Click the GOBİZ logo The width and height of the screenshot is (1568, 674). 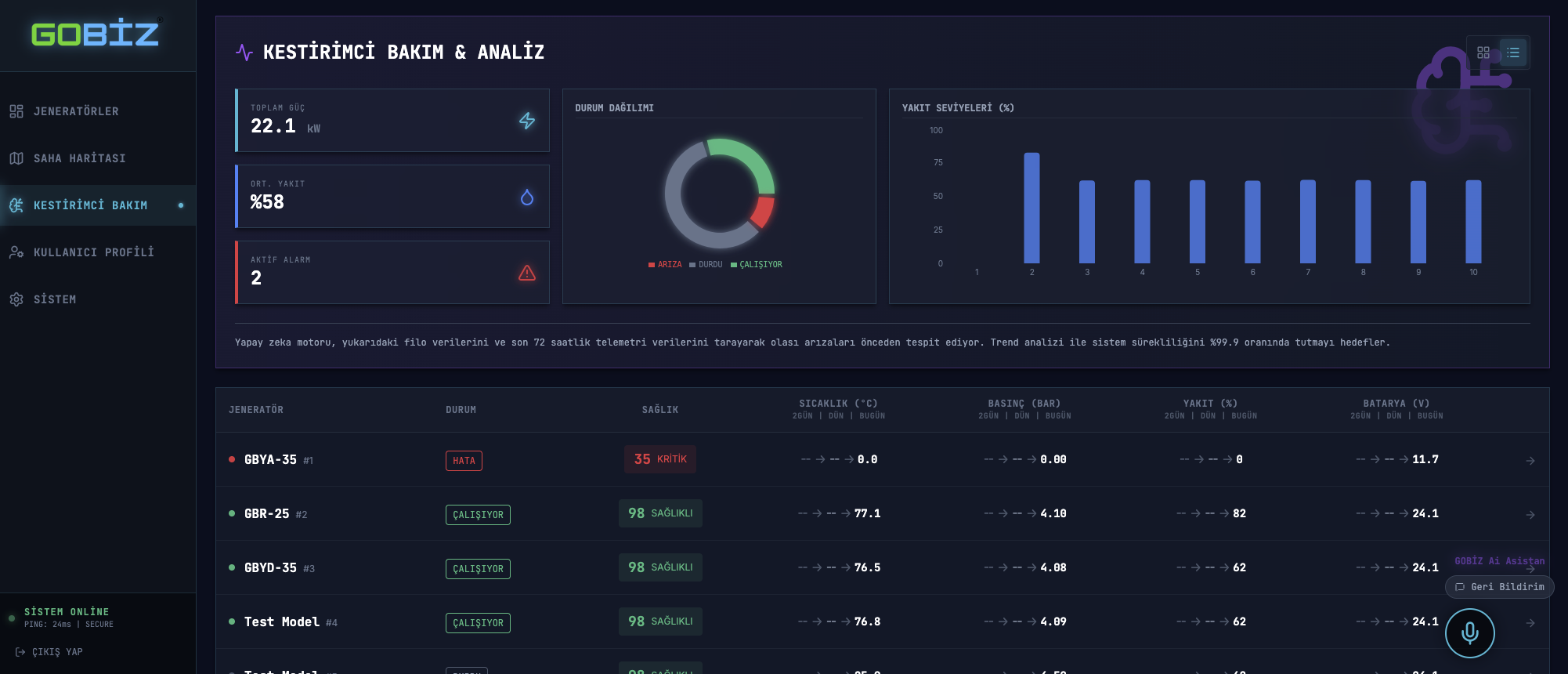[95, 34]
